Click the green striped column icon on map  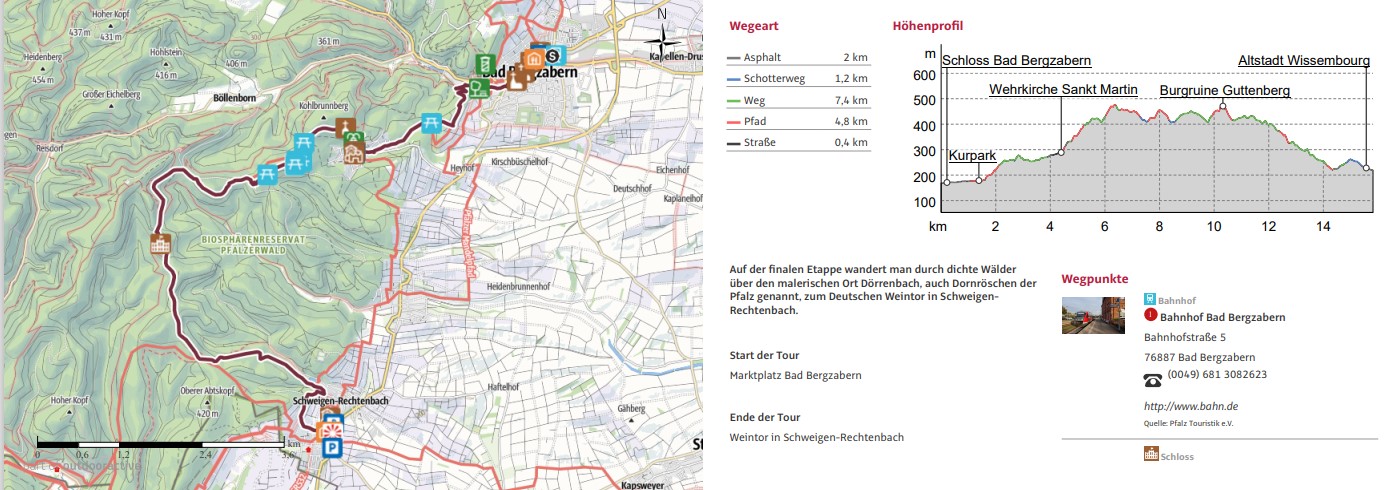[485, 64]
